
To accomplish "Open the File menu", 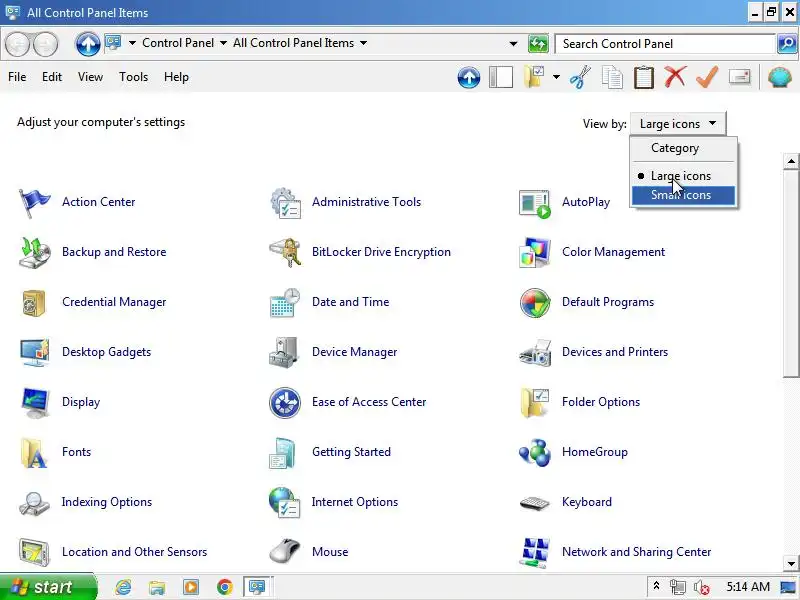I will 17,77.
